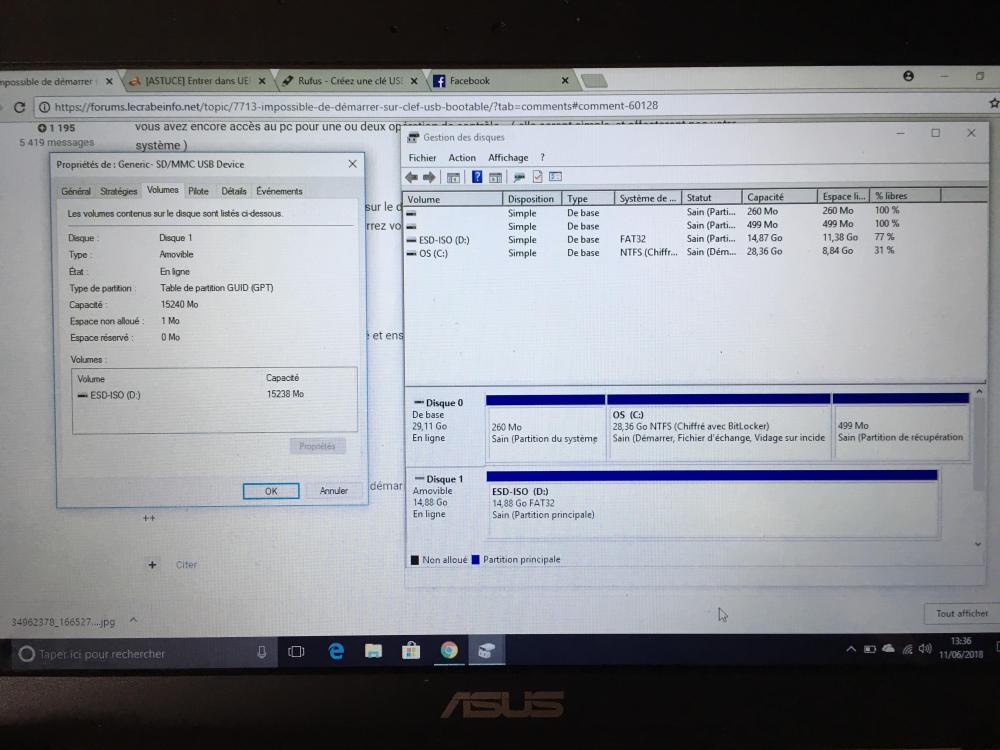The height and width of the screenshot is (750, 1000).
Task: Select the OS (C:) partition on Disque 0
Action: 719,426
